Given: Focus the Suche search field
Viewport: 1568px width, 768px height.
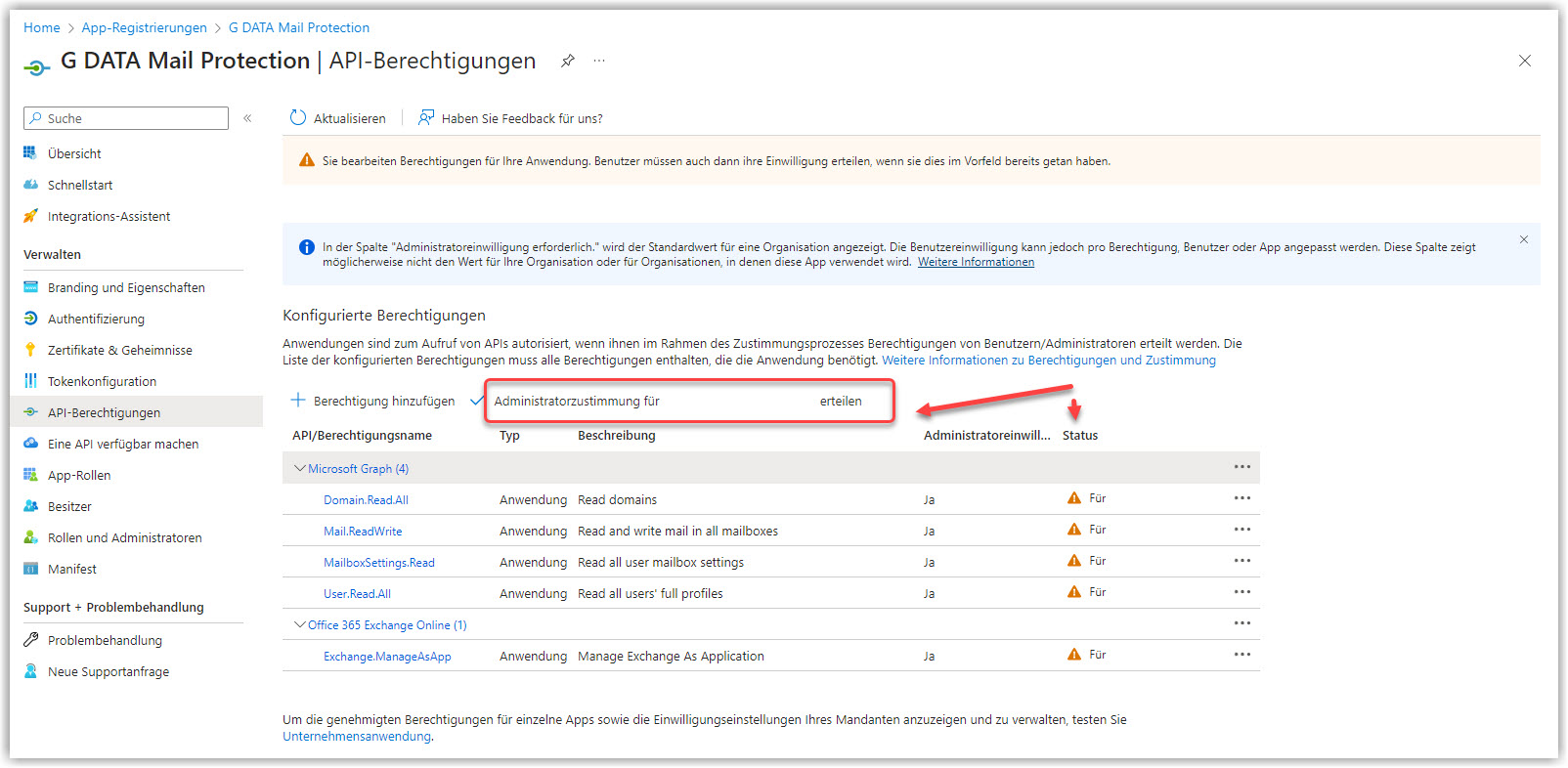Looking at the screenshot, I should pos(126,118).
